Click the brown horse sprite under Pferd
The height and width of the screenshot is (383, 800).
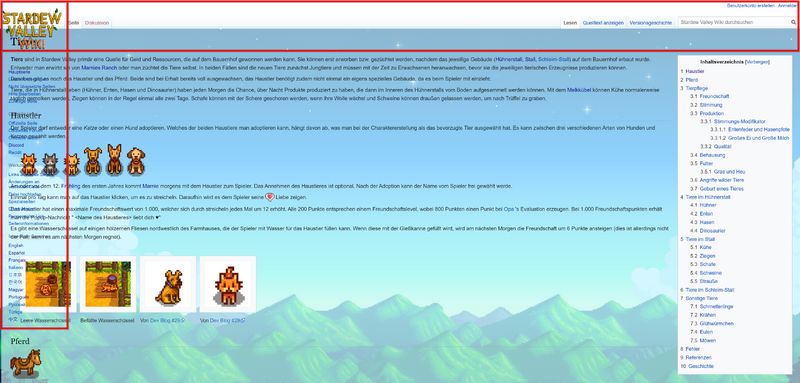point(26,363)
